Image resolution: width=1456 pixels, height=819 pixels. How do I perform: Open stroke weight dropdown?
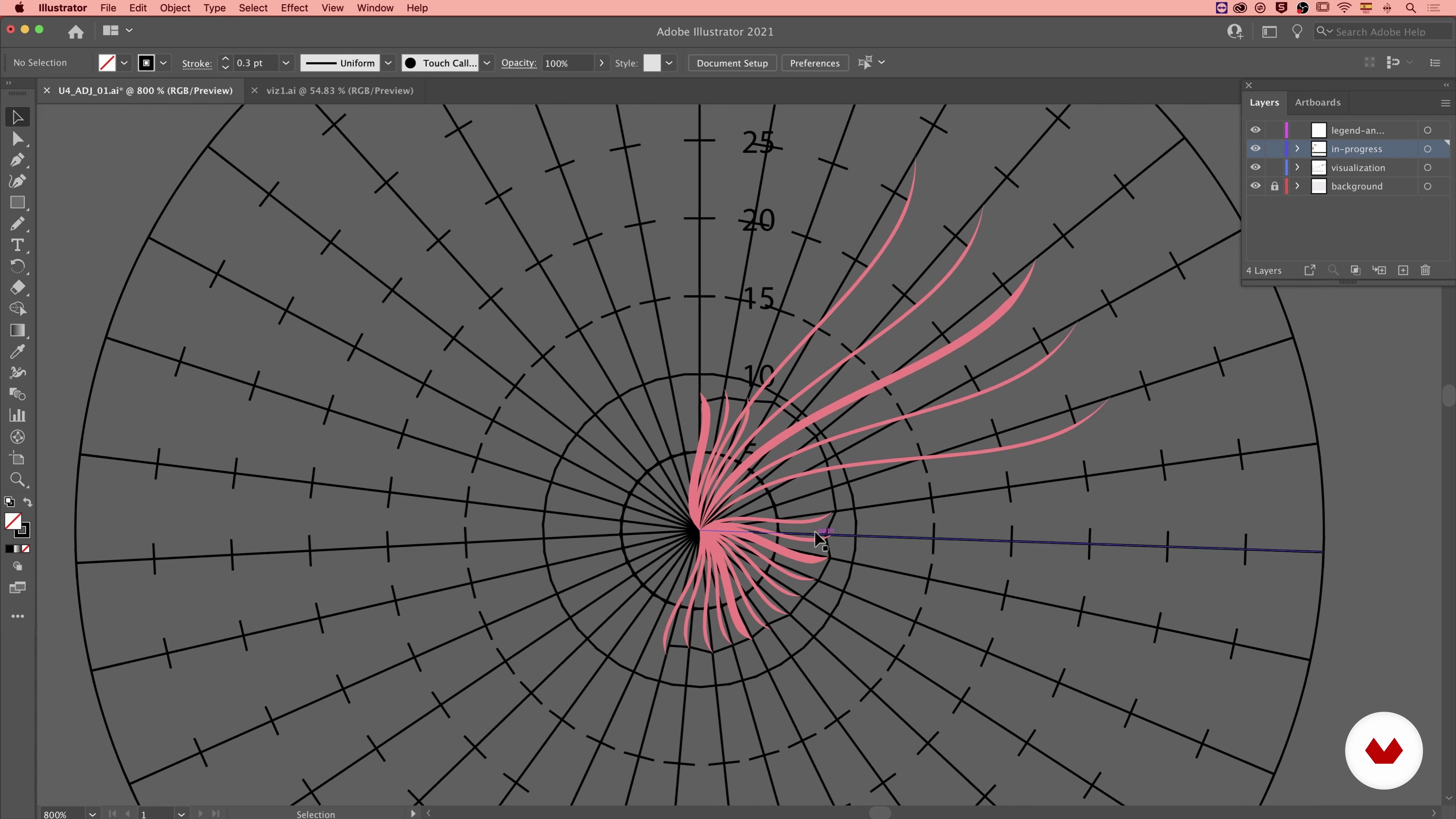click(x=286, y=63)
